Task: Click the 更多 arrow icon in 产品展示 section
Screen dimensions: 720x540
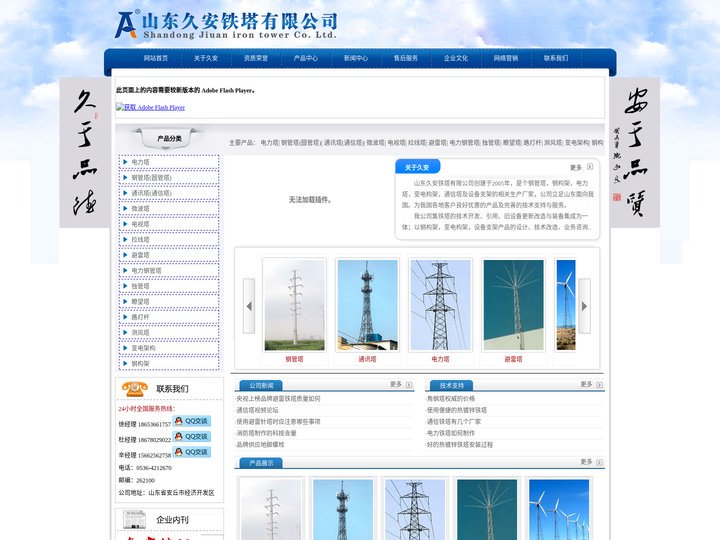Action: [x=599, y=462]
